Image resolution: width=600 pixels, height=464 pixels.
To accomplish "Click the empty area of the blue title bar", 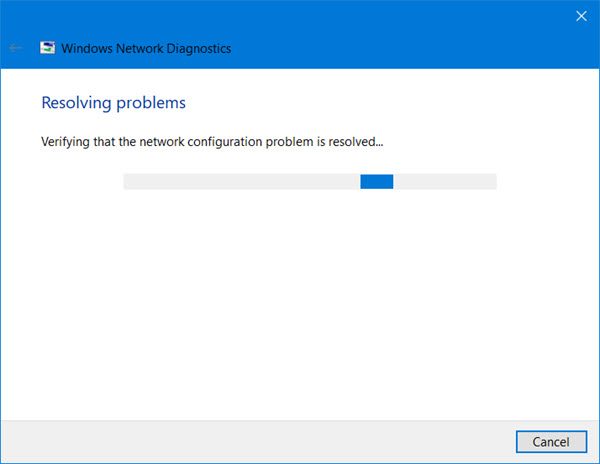I will (383, 42).
